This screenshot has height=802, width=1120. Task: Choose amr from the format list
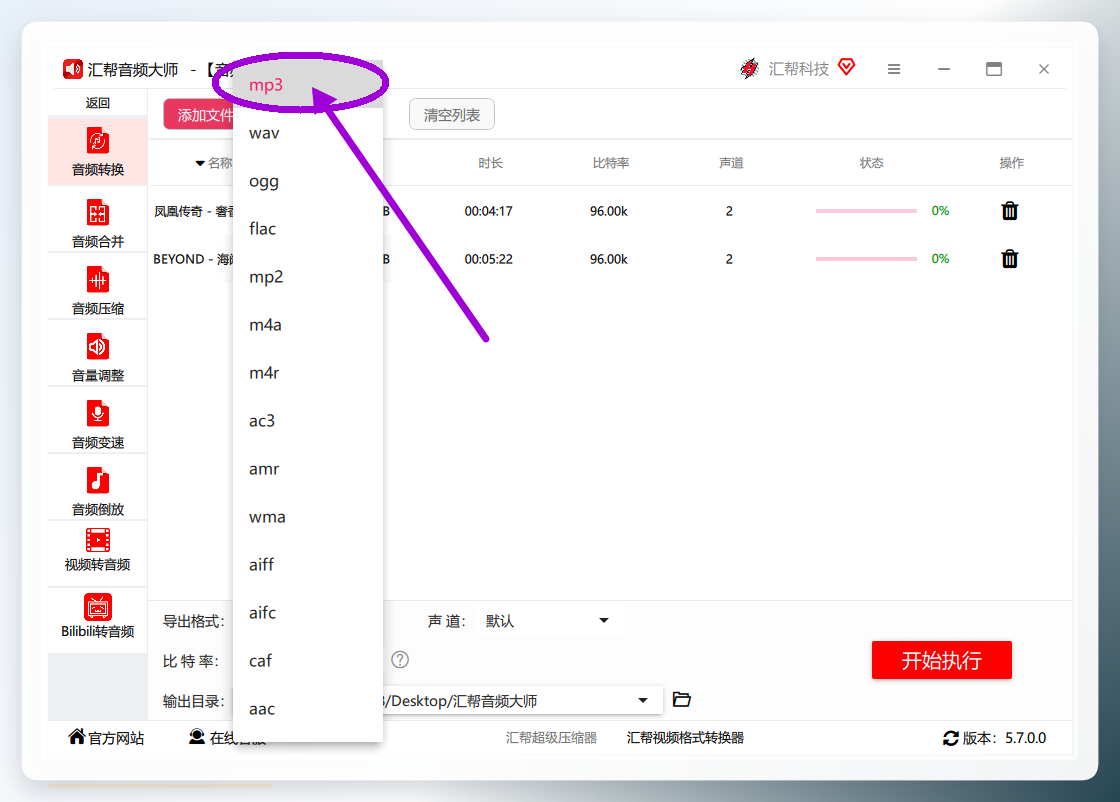coord(308,468)
